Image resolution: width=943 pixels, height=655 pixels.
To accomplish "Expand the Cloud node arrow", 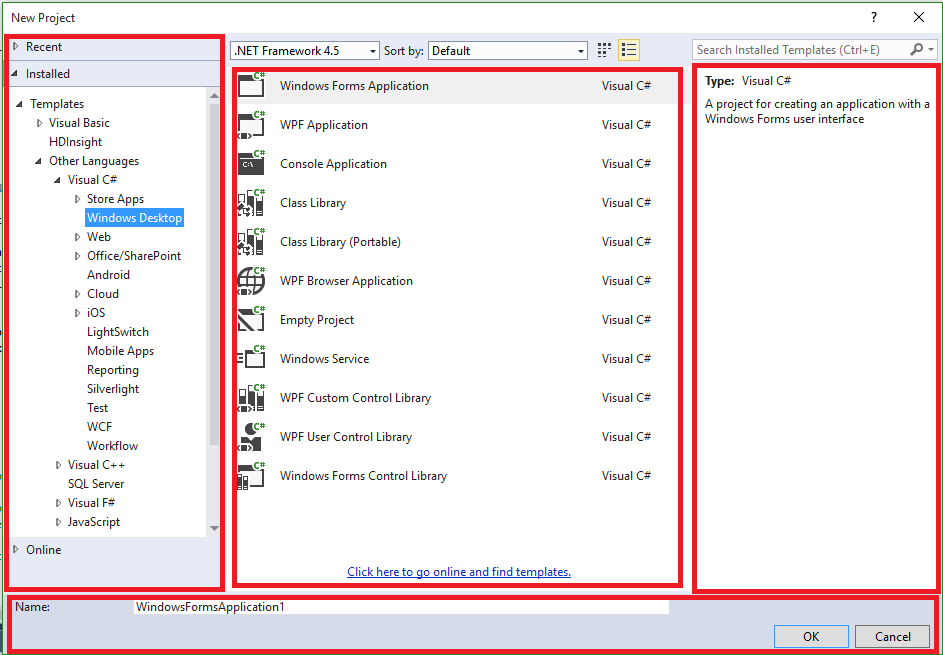I will tap(78, 294).
